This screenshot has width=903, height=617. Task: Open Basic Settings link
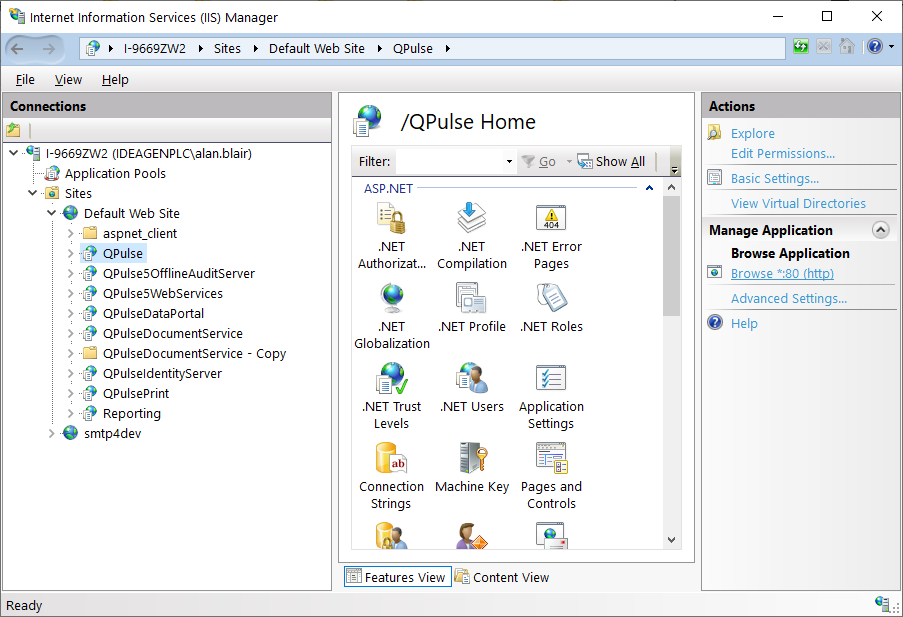point(775,179)
